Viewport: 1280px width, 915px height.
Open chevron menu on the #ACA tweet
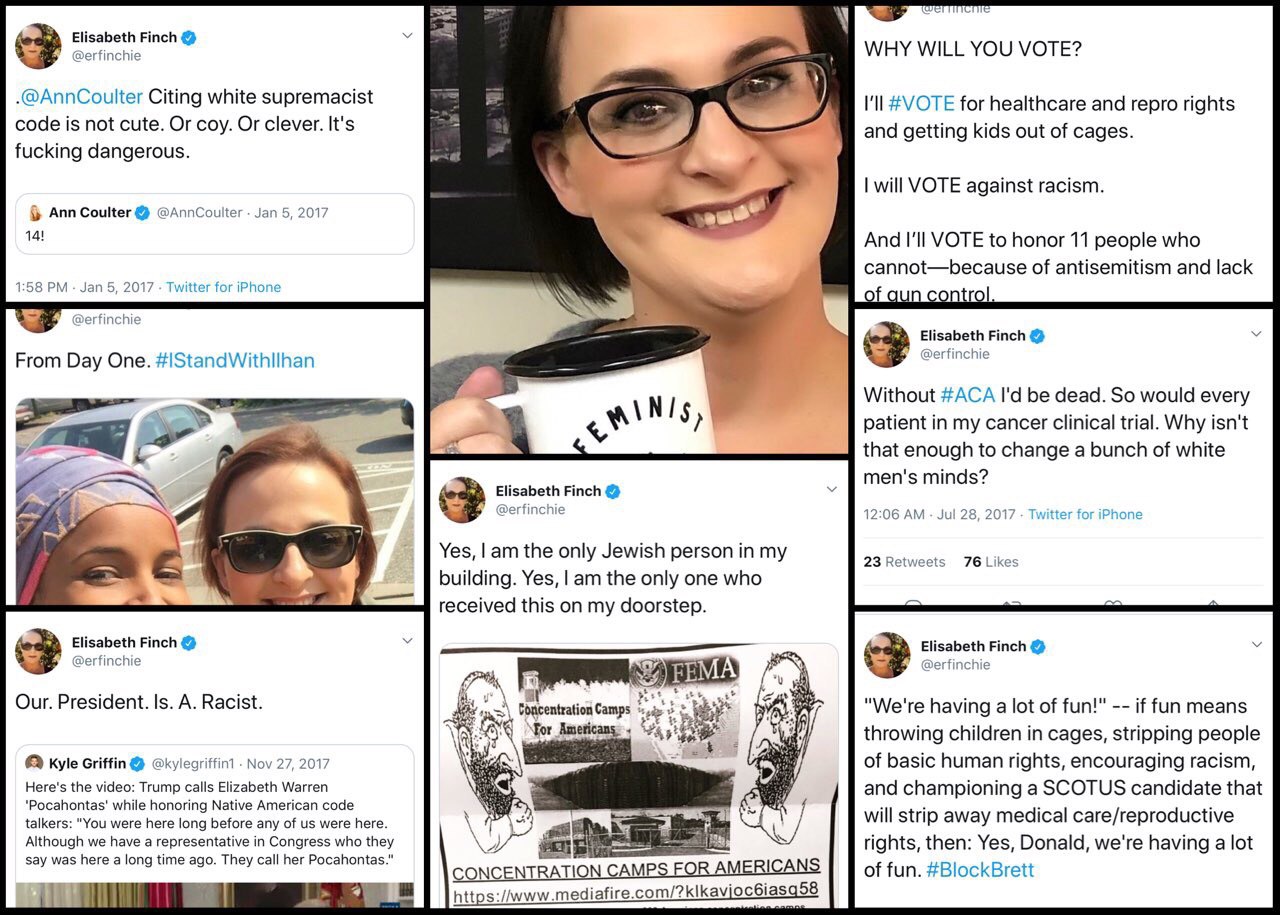(x=1256, y=335)
